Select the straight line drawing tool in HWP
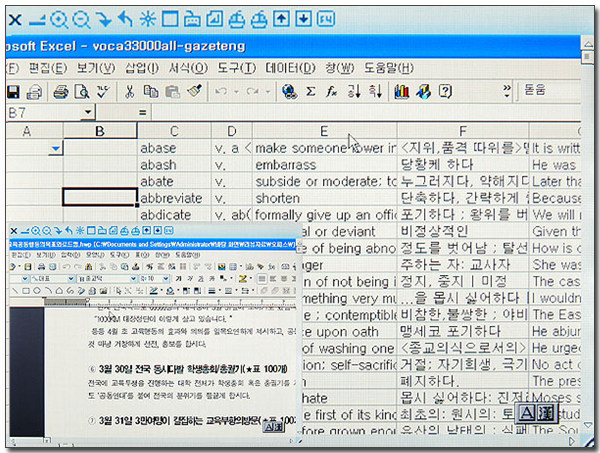The image size is (600, 453). click(x=15, y=291)
